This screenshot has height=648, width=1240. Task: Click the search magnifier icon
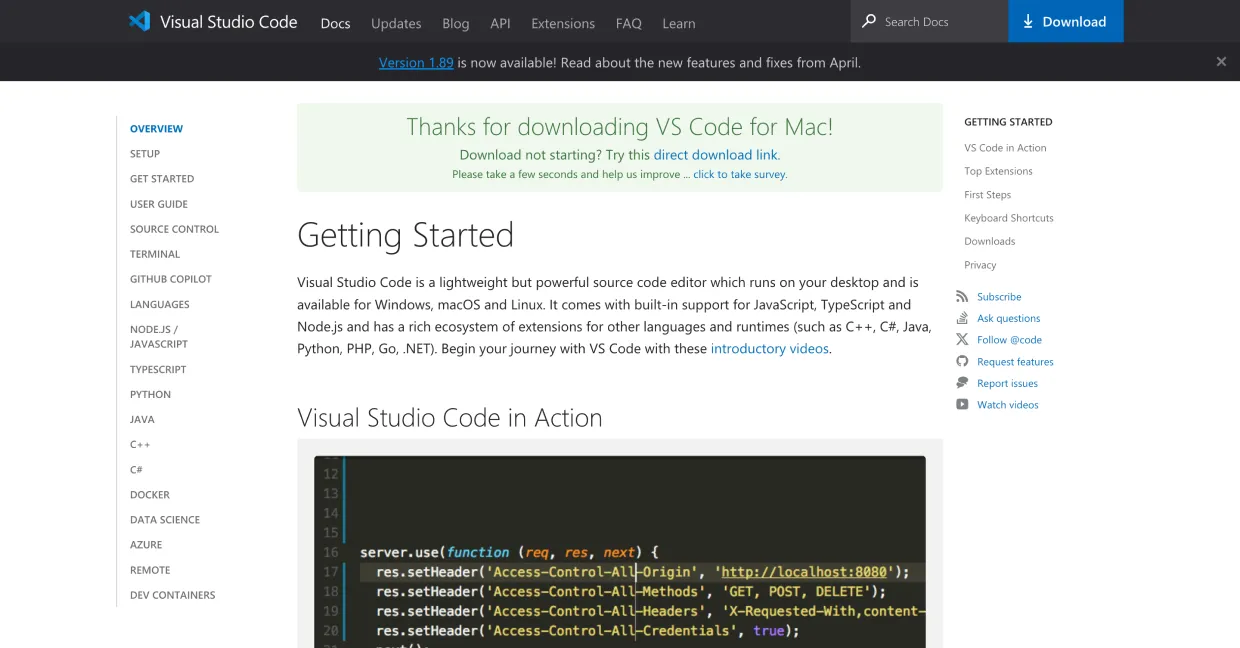[869, 21]
